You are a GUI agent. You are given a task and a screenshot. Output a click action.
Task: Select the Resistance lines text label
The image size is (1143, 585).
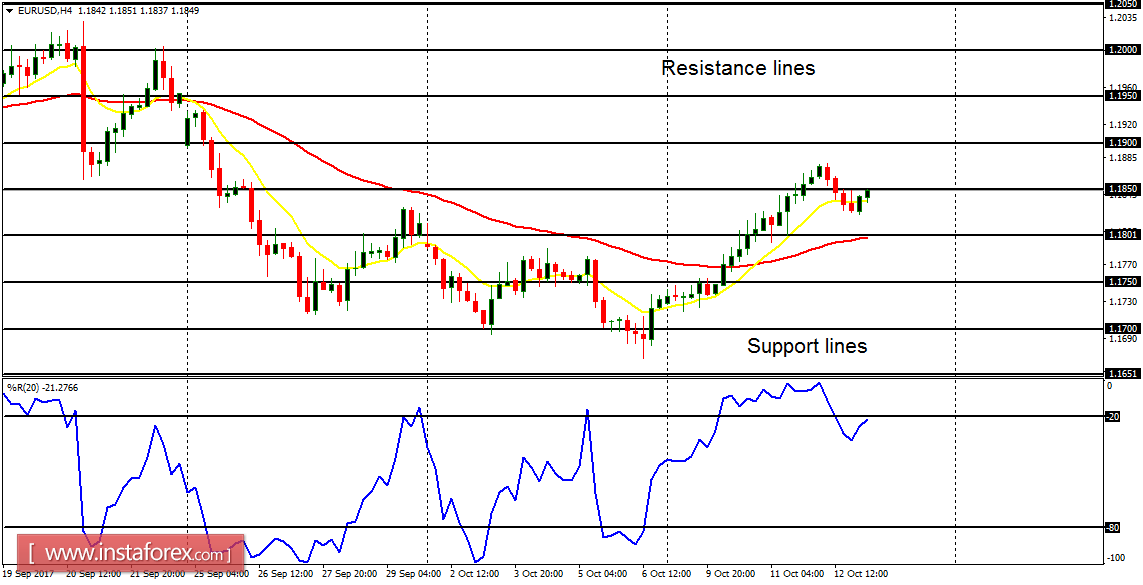pyautogui.click(x=737, y=68)
